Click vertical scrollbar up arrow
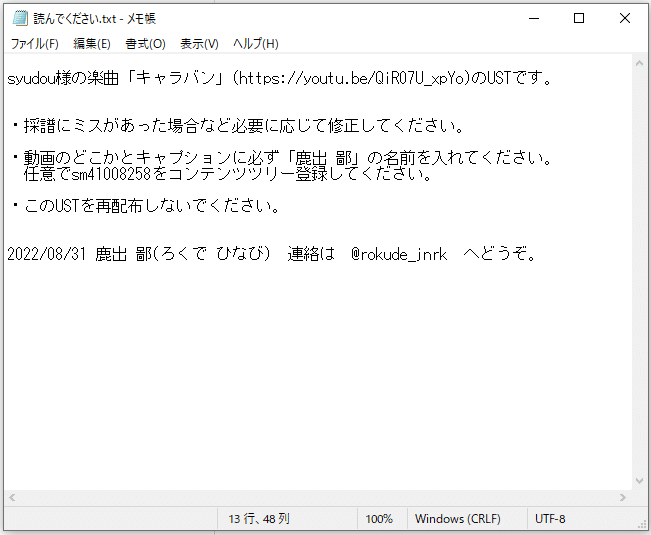 tap(639, 64)
